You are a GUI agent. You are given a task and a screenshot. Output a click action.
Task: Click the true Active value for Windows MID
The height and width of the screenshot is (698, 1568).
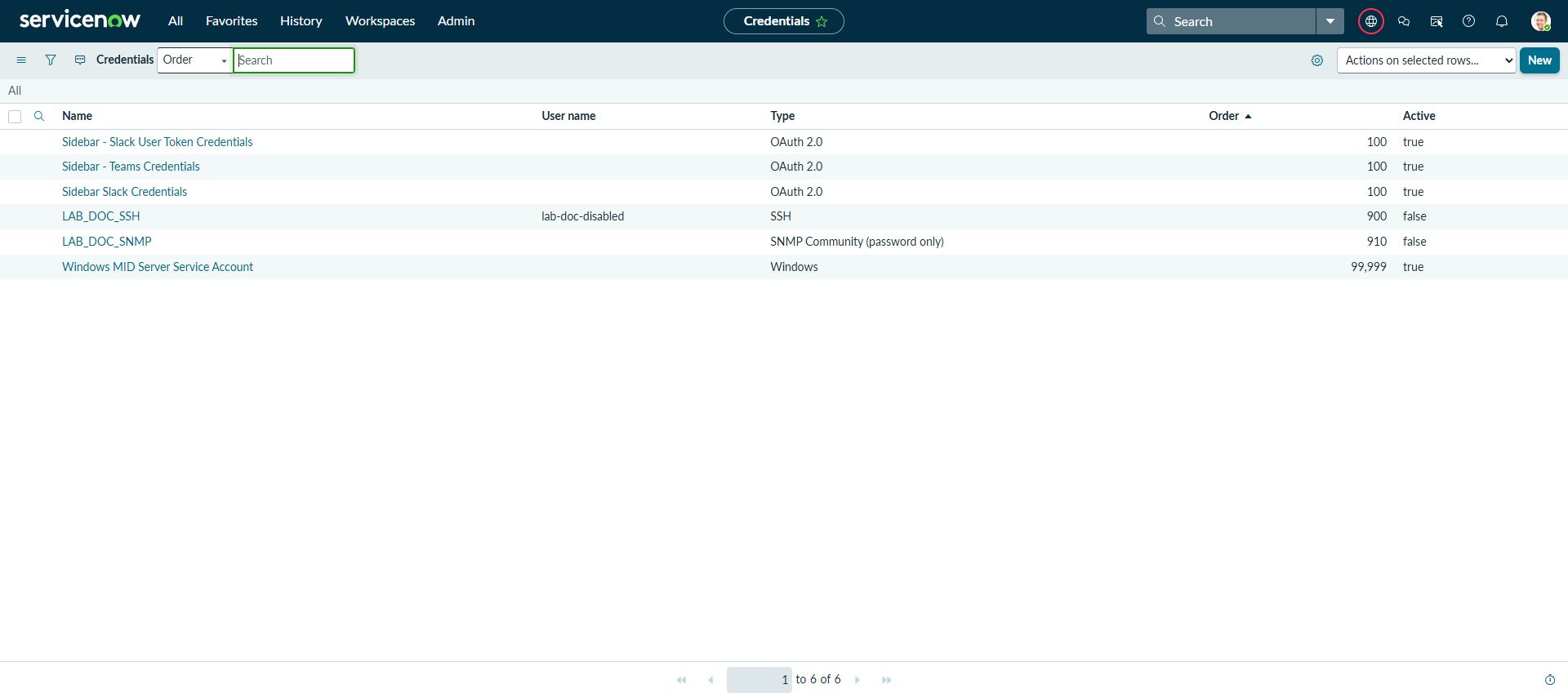click(x=1414, y=267)
